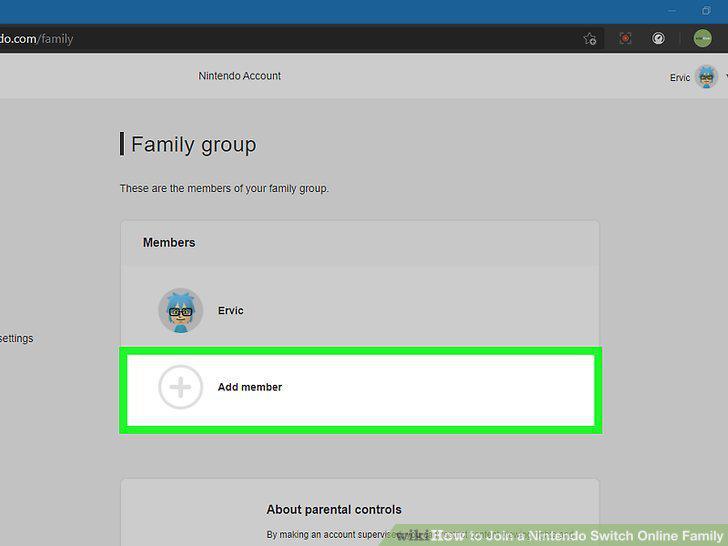Click the Ervic username in the top header
This screenshot has width=728, height=546.
pyautogui.click(x=680, y=78)
